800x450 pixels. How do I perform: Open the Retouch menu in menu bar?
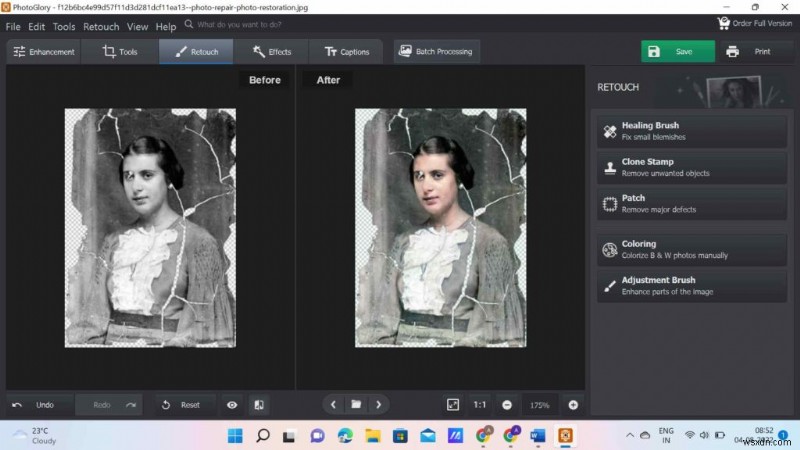coord(101,27)
